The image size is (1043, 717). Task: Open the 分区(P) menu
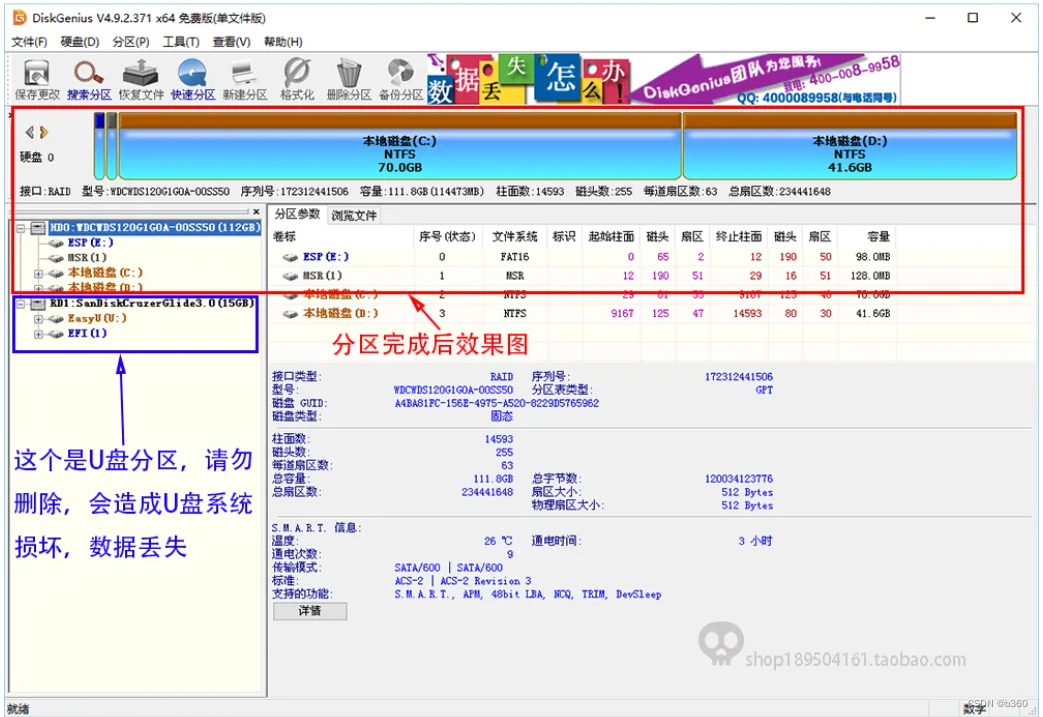[130, 42]
